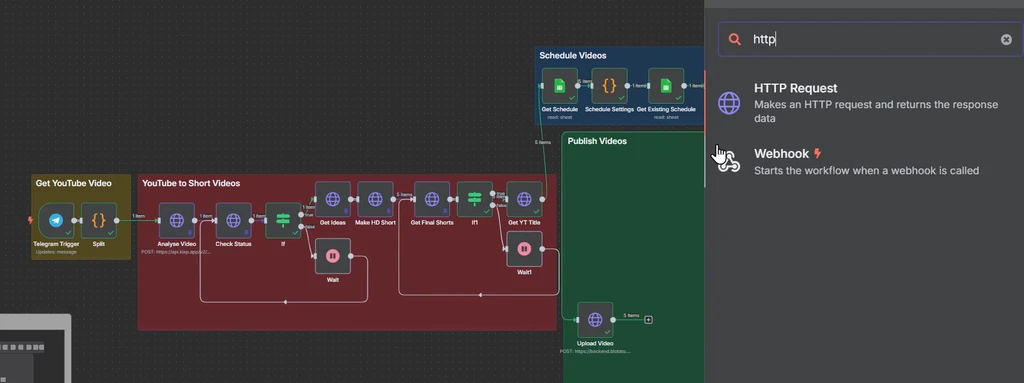Select the Get YouTube Video title
Screen dimensions: 1024x383
click(73, 183)
